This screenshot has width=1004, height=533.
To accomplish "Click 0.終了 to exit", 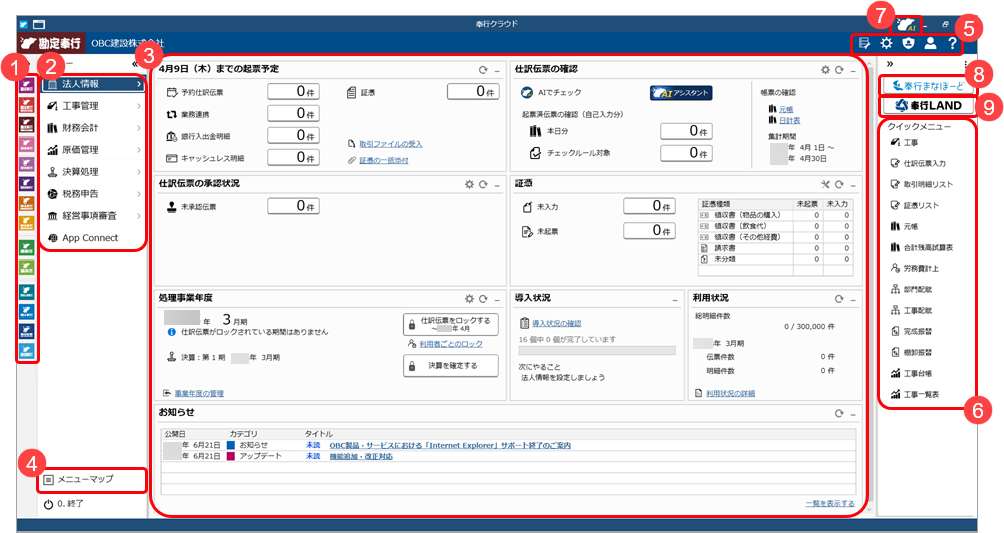I will click(x=64, y=504).
